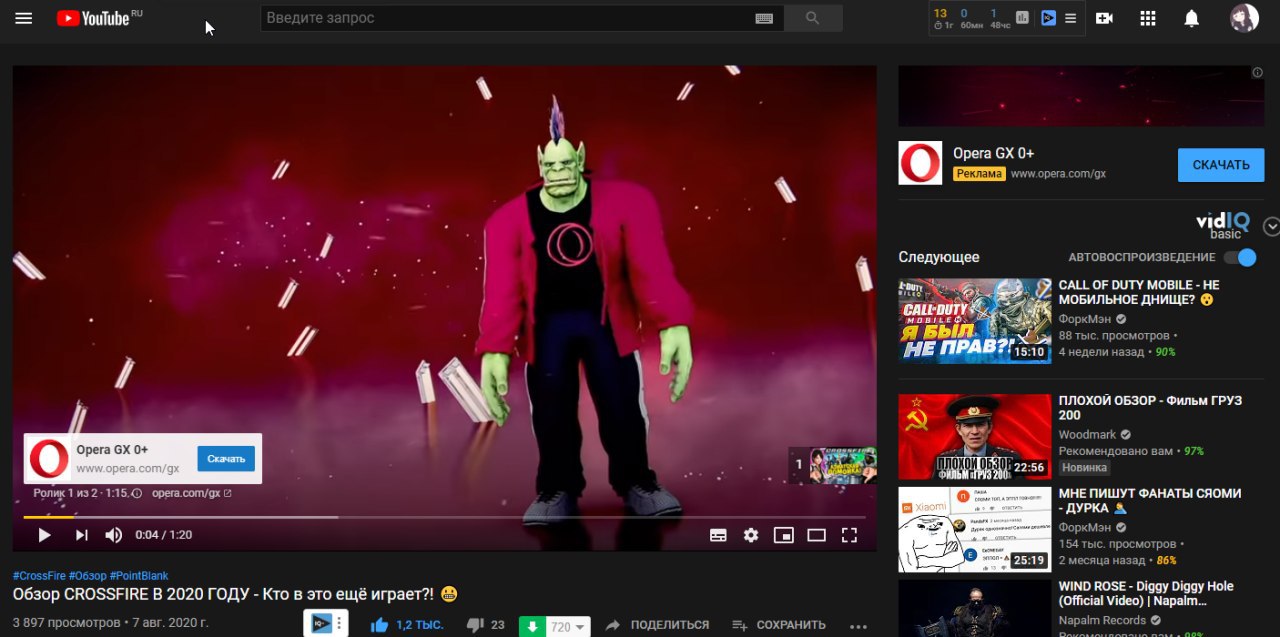Open the on-screen keyboard icon in search
Image resolution: width=1280 pixels, height=637 pixels.
click(764, 18)
